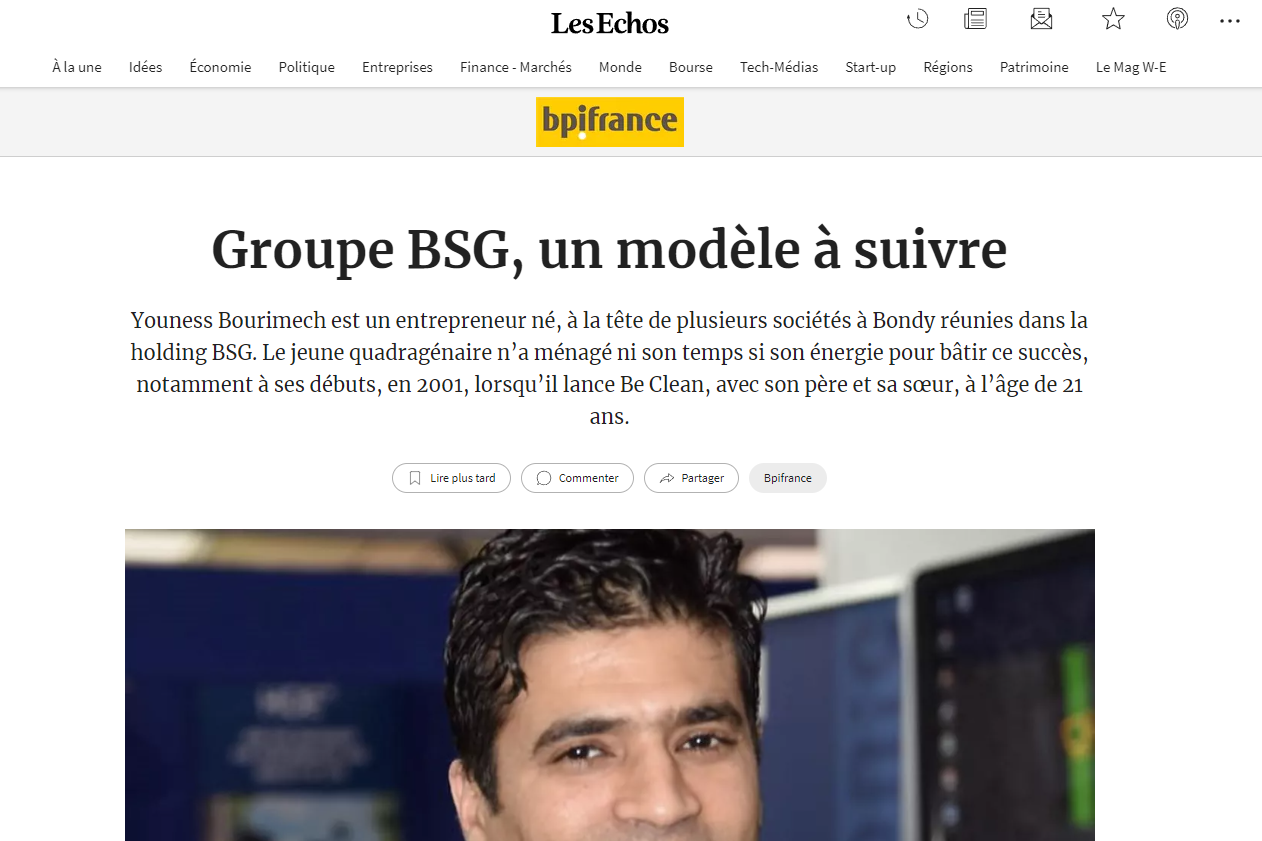Click the favorites star icon
This screenshot has width=1262, height=841.
(x=1113, y=19)
